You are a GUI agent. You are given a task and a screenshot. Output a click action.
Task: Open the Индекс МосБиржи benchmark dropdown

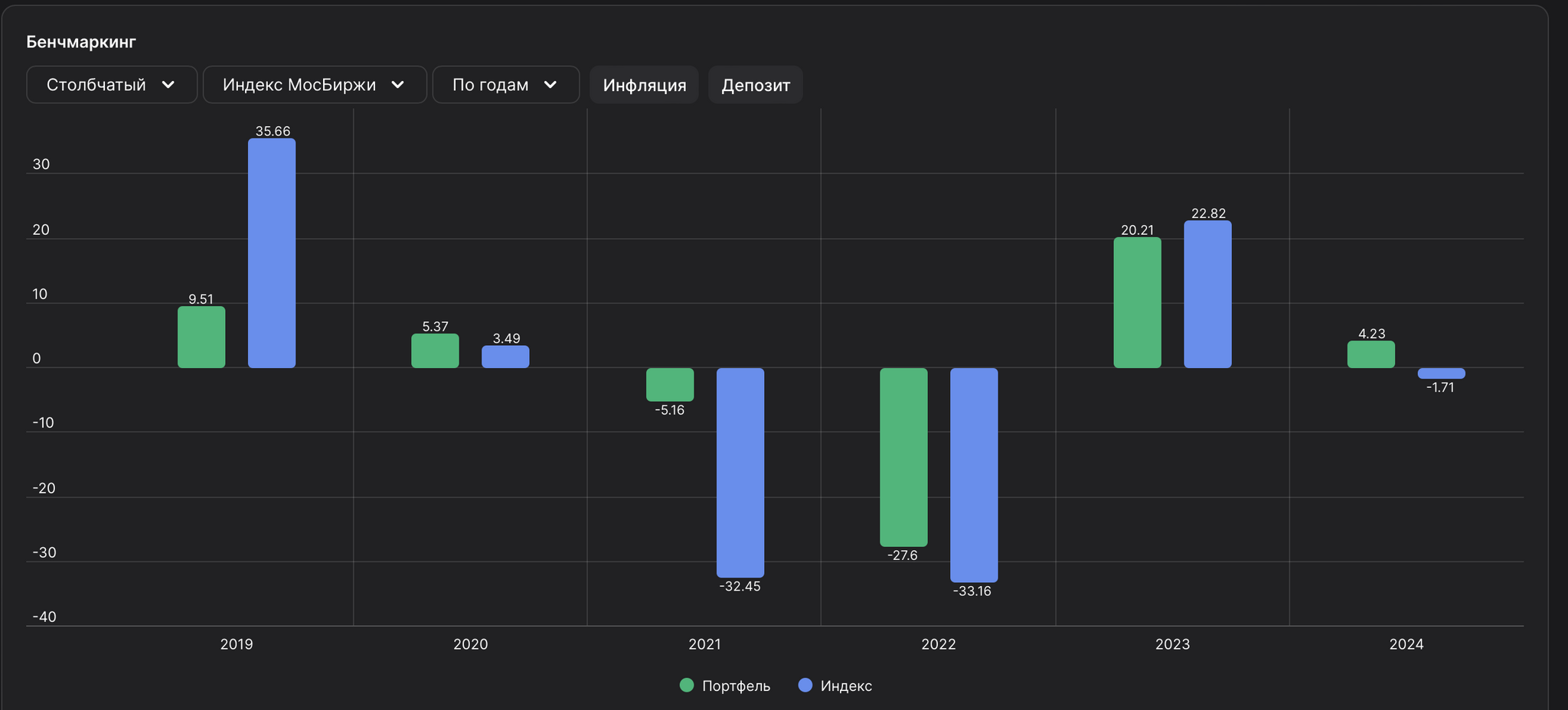tap(315, 84)
